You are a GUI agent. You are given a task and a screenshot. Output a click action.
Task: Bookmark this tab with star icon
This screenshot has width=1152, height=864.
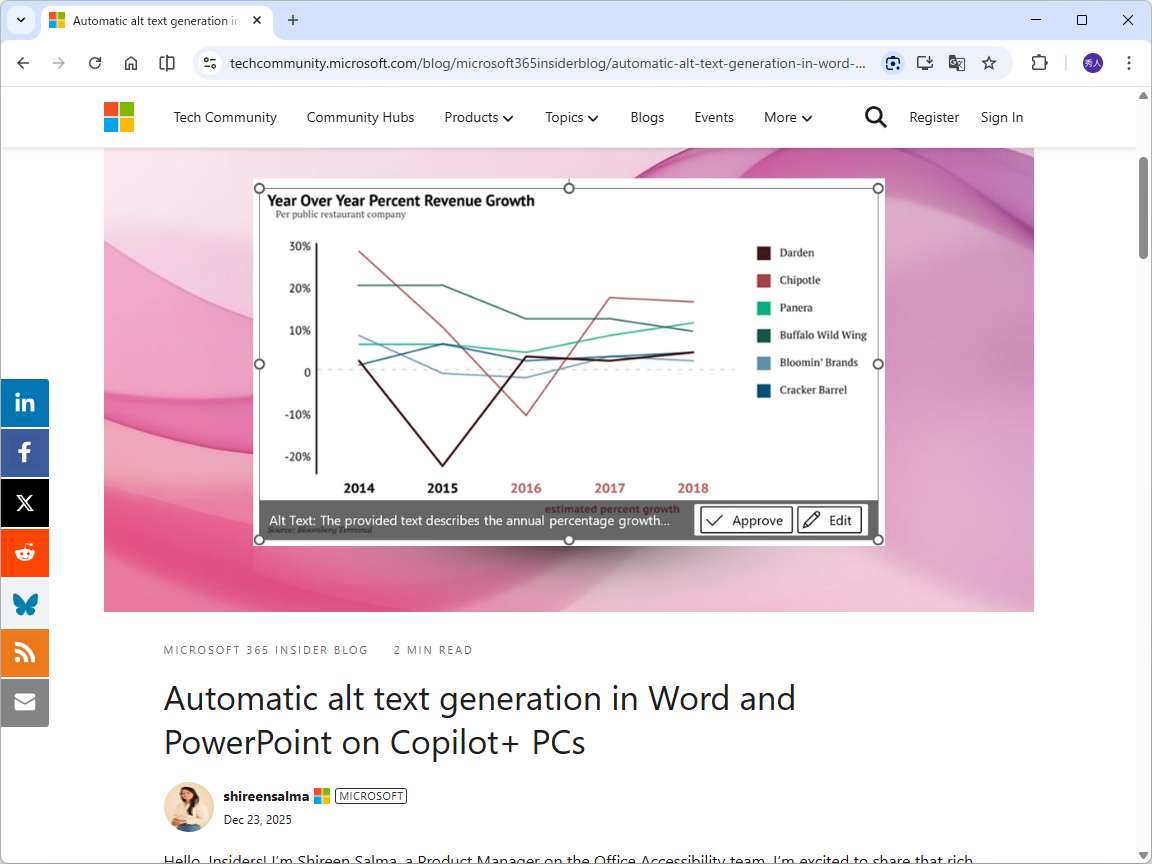[989, 63]
